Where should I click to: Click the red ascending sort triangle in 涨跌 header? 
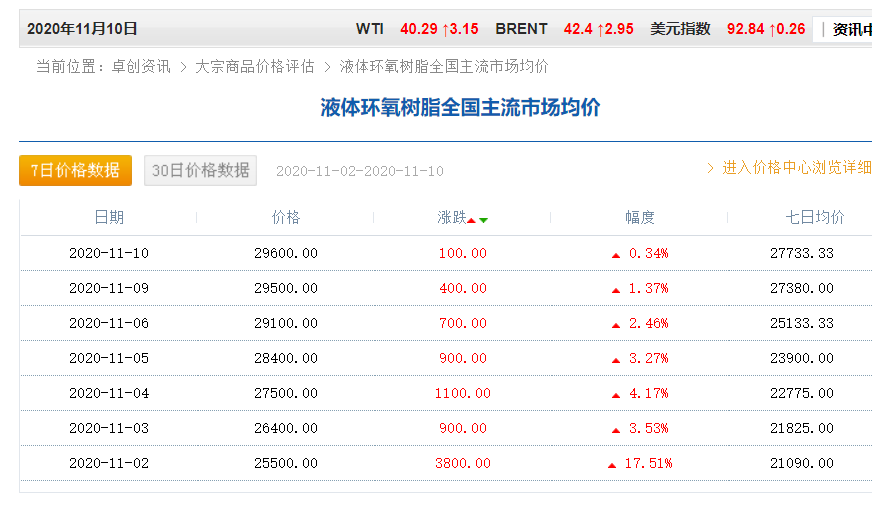pos(471,220)
